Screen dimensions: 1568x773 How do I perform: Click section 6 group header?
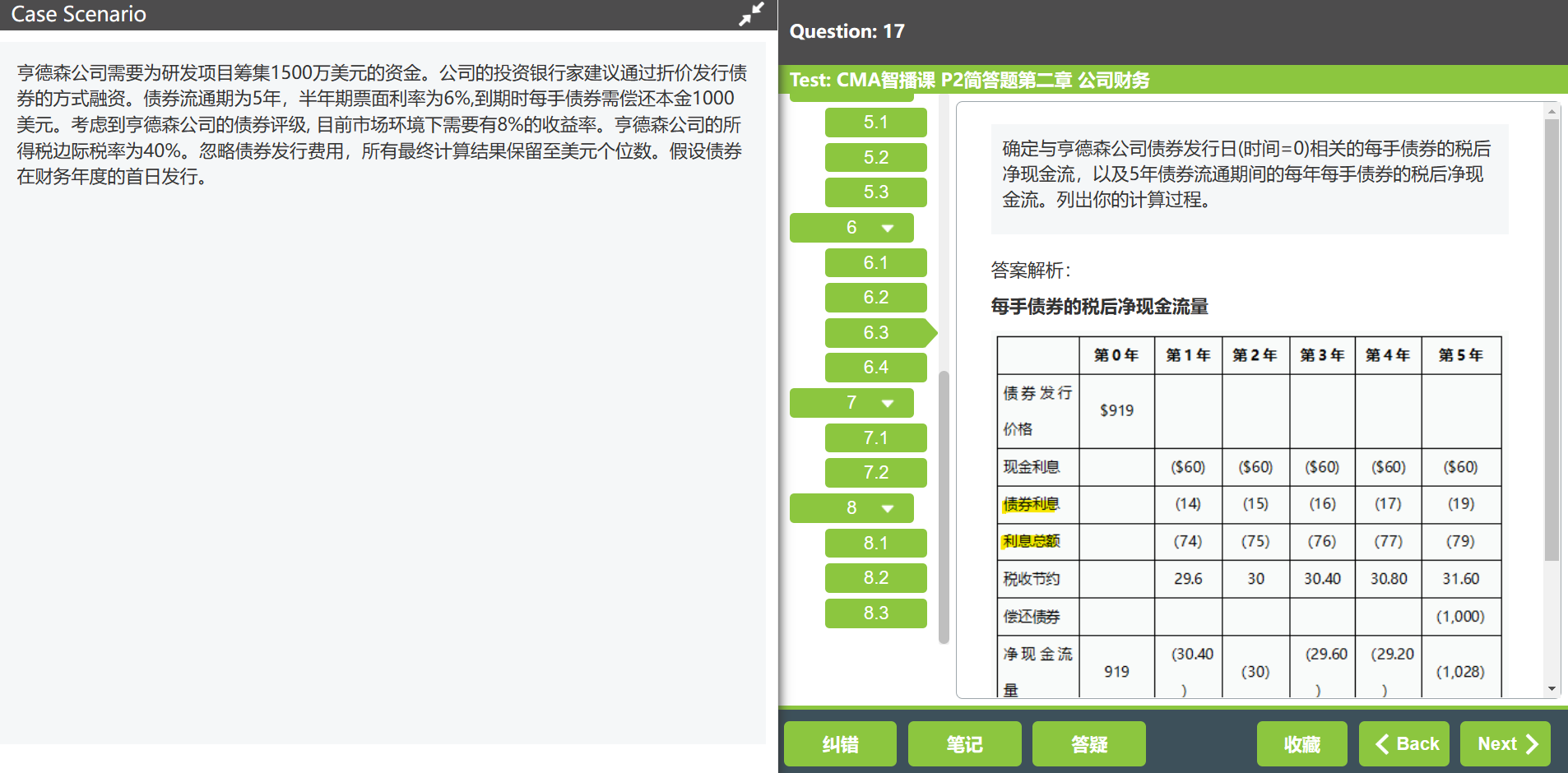tap(851, 228)
